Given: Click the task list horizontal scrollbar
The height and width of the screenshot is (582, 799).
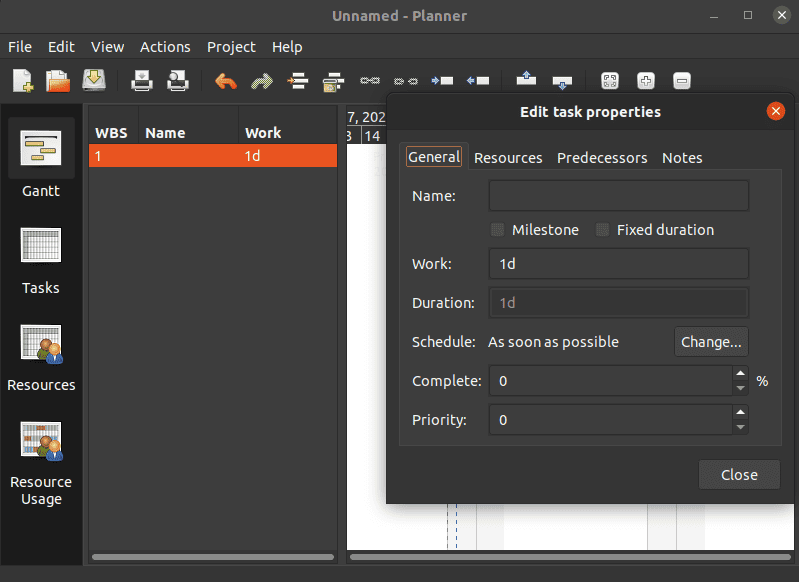Looking at the screenshot, I should (x=213, y=557).
